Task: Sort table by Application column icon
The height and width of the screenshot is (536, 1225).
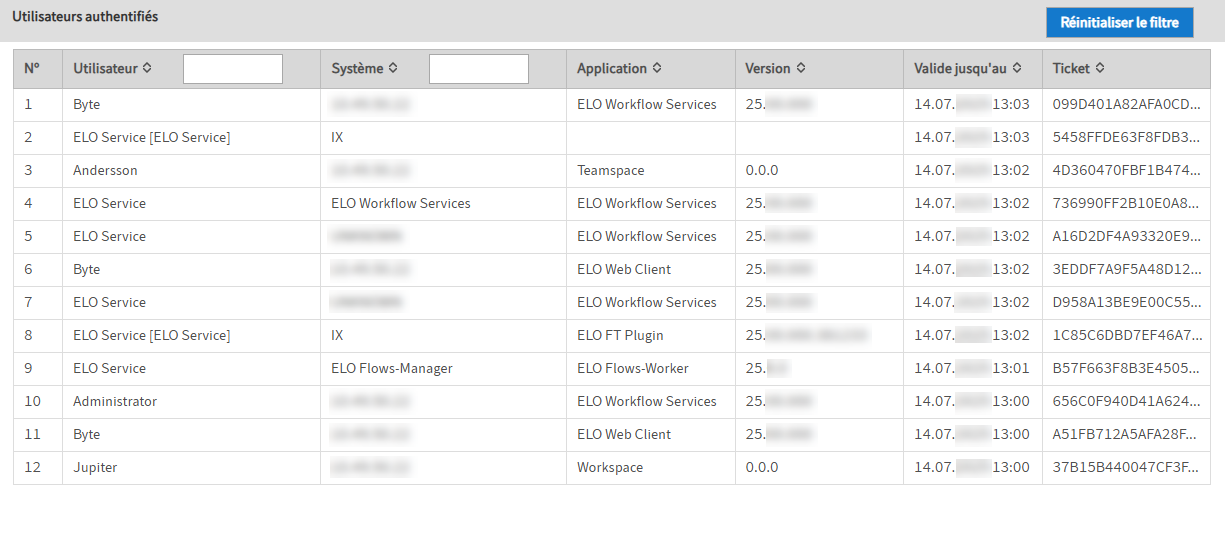Action: 657,69
